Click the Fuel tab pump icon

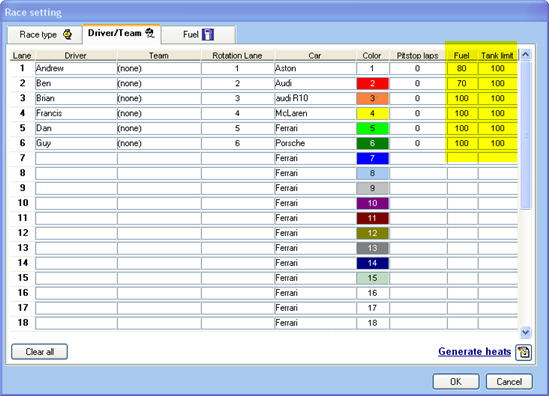point(208,34)
